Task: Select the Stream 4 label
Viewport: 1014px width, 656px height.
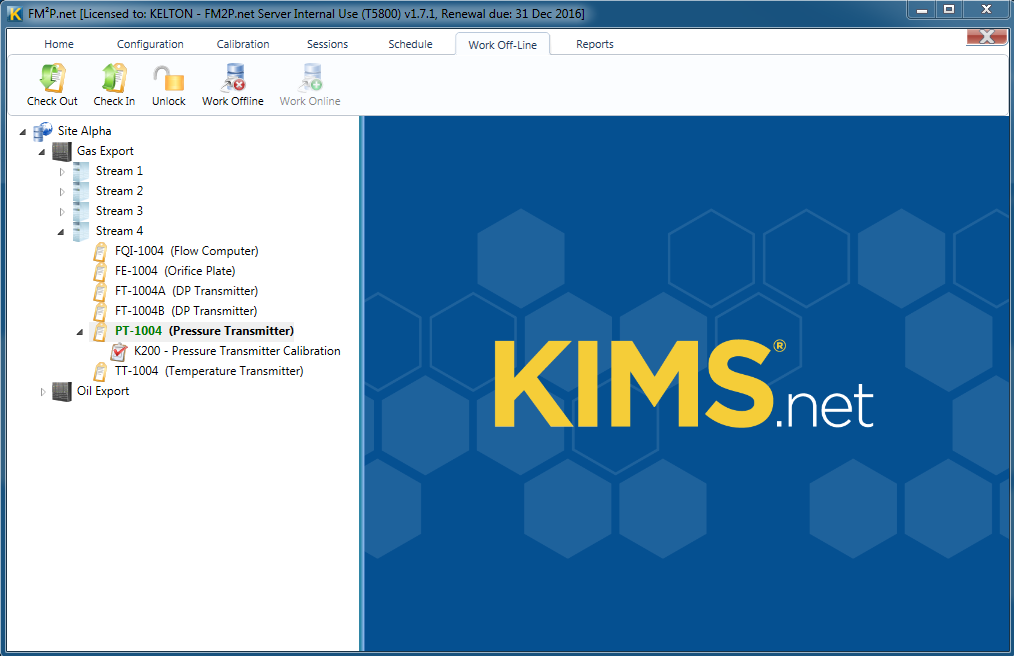Action: point(120,231)
